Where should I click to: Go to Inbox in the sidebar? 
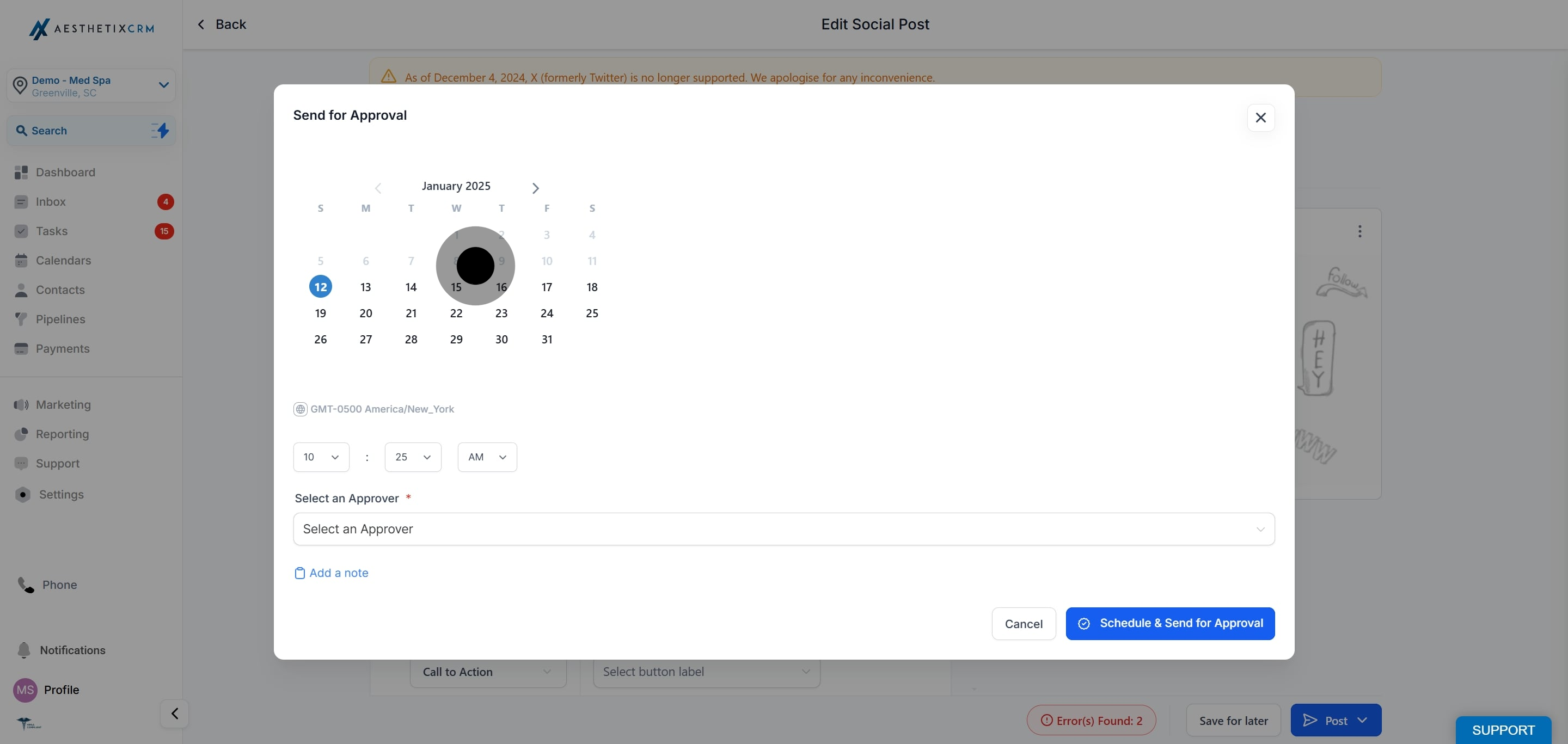[51, 201]
